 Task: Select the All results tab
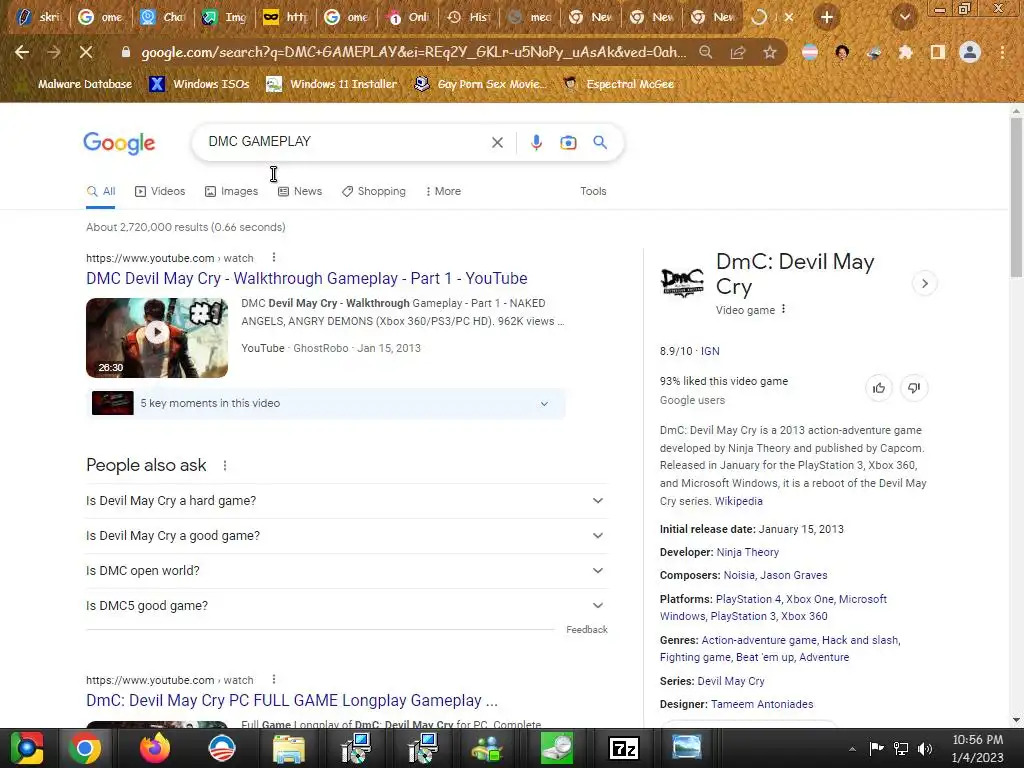coord(101,191)
